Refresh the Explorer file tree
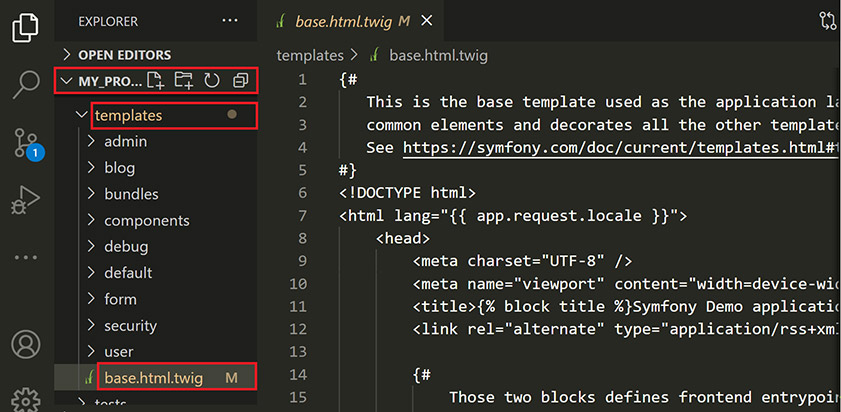This screenshot has width=841, height=412. [x=212, y=81]
